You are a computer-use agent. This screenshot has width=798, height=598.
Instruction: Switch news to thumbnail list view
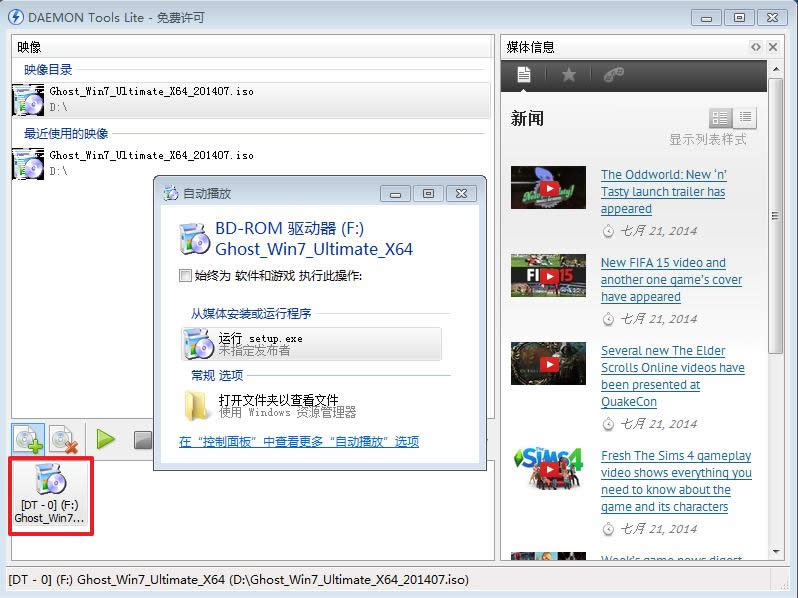[x=720, y=118]
